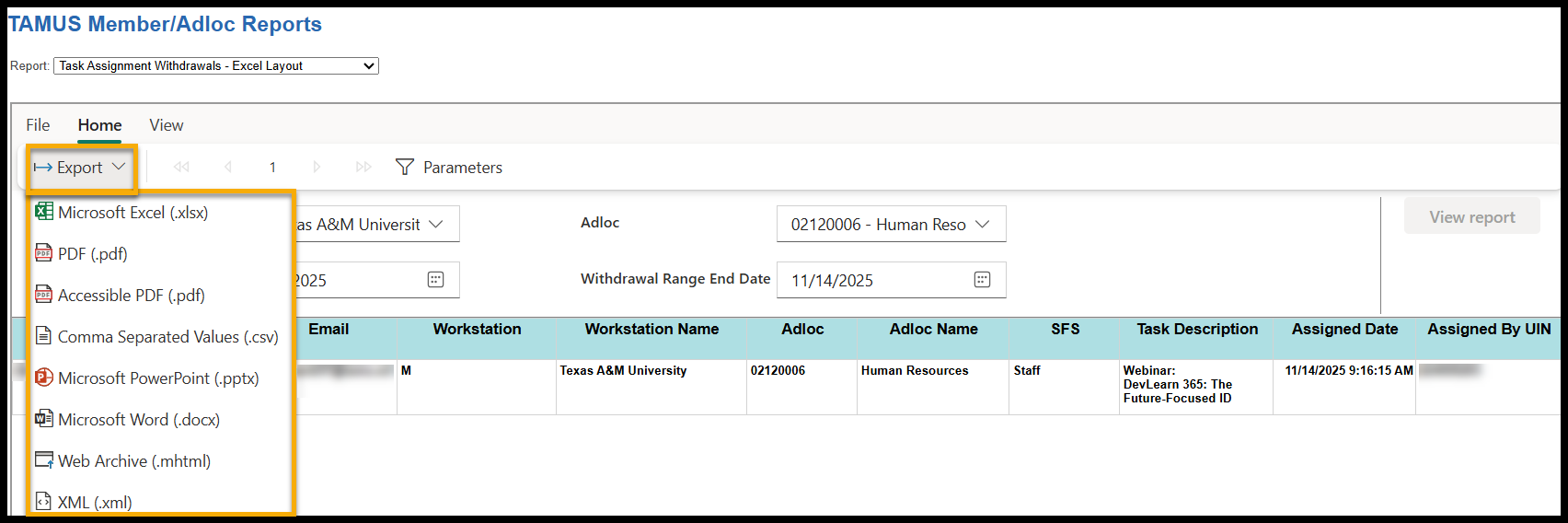Collapse the Export dropdown menu
Screen dimensions: 1568x523
point(80,168)
